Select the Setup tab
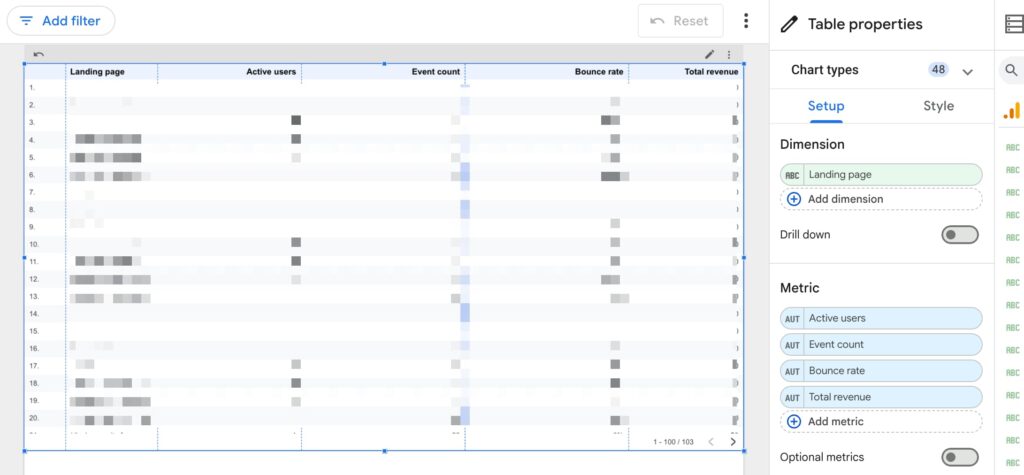This screenshot has width=1024, height=475. click(x=826, y=106)
